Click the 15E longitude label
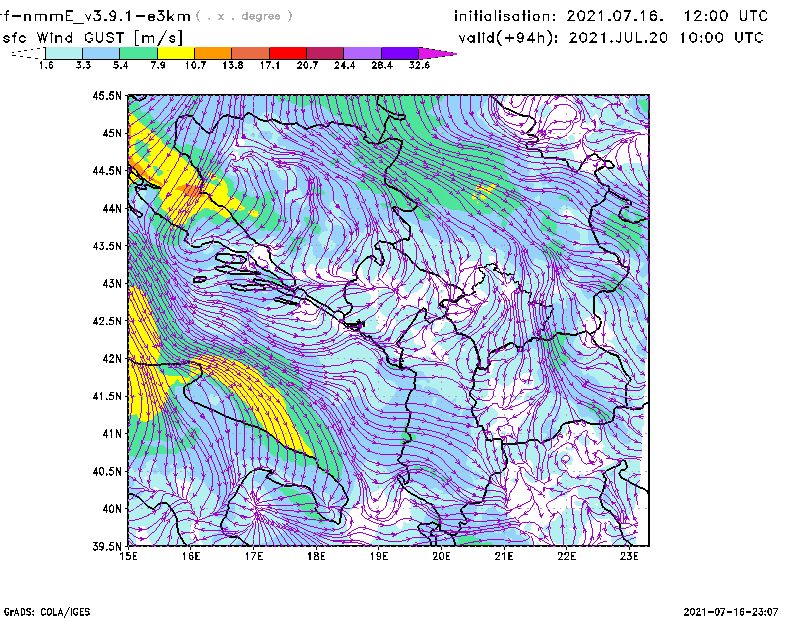Screen dimensions: 800x618 click(x=128, y=556)
